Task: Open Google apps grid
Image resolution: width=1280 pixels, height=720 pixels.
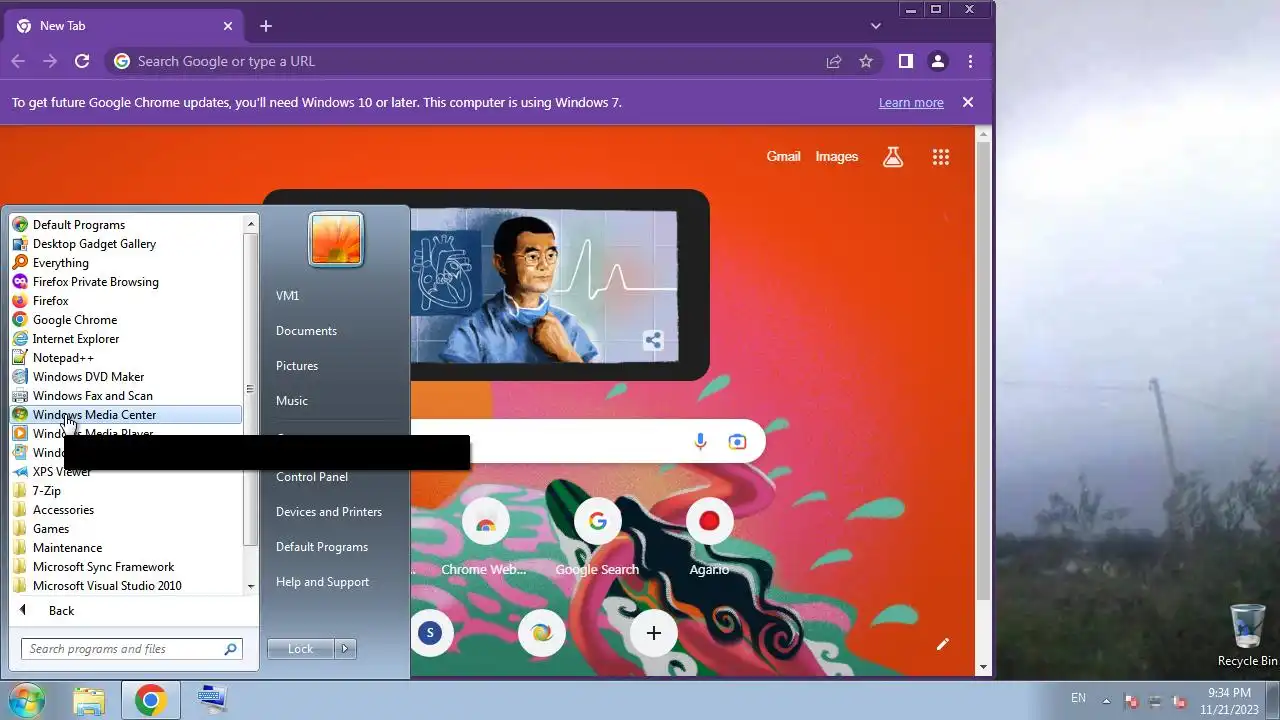Action: (940, 157)
